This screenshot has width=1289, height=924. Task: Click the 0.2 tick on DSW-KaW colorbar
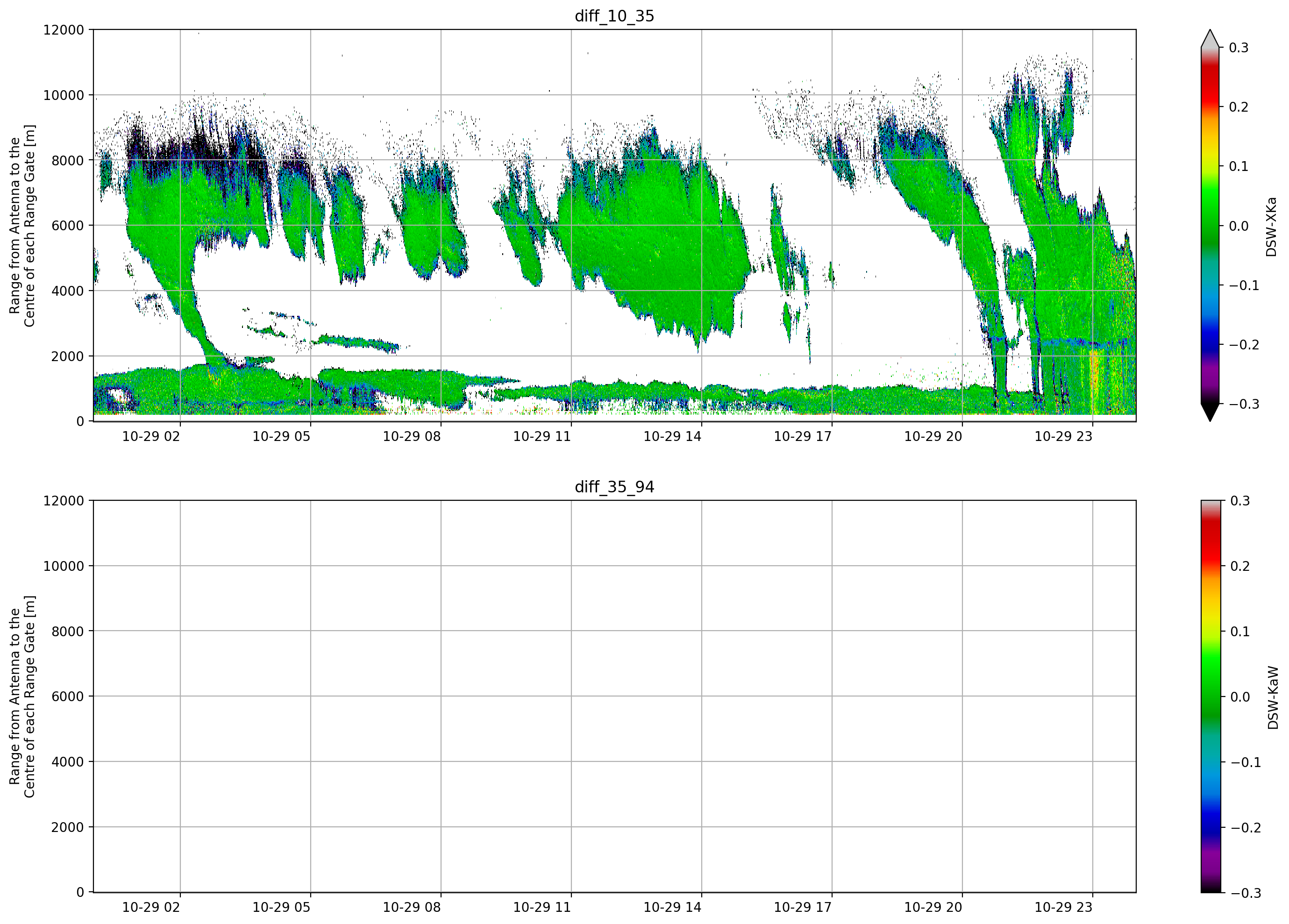pos(1240,566)
